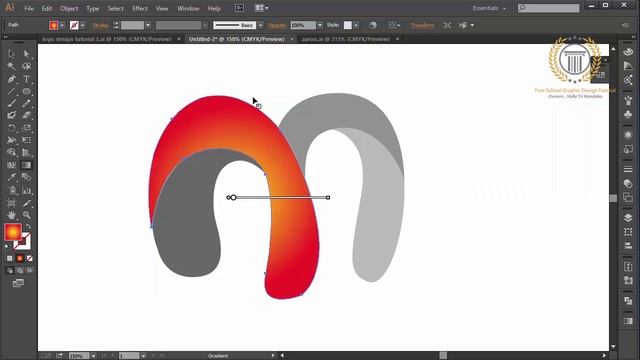Viewport: 640px width, 360px height.
Task: Select the Blob Brush tool
Action: tap(11, 116)
